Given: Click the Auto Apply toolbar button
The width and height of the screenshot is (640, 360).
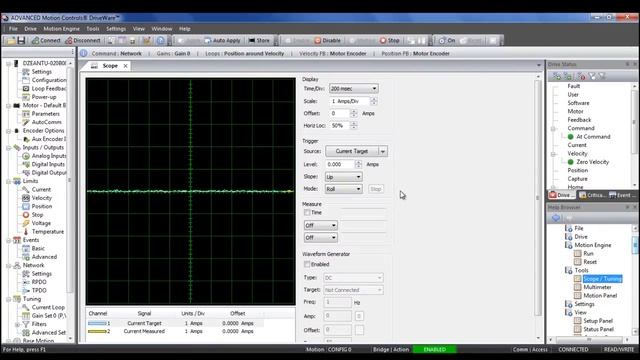Looking at the screenshot, I should point(222,40).
